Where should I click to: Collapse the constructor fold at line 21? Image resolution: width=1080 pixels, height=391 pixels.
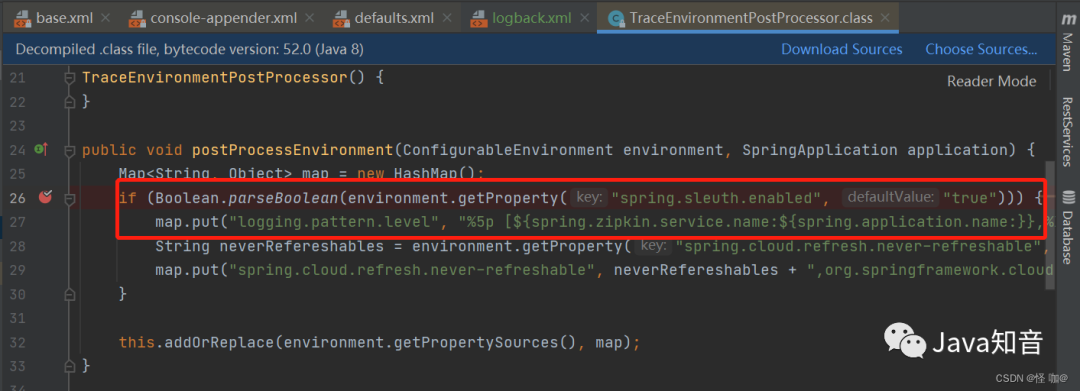[69, 78]
